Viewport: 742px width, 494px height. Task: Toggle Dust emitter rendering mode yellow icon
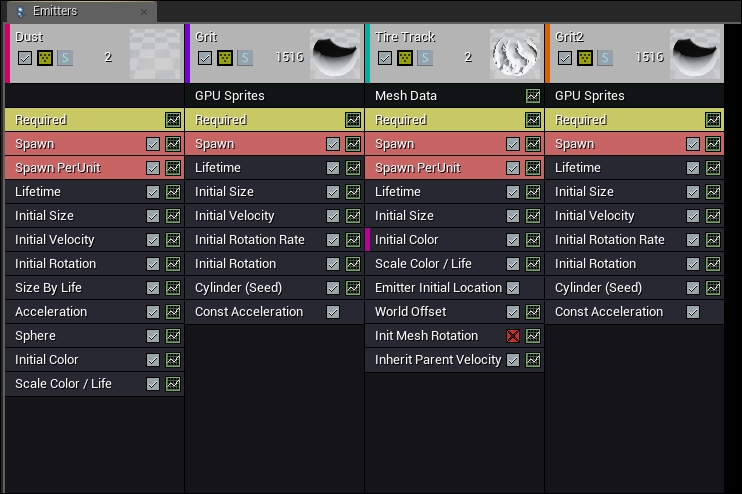tap(45, 58)
